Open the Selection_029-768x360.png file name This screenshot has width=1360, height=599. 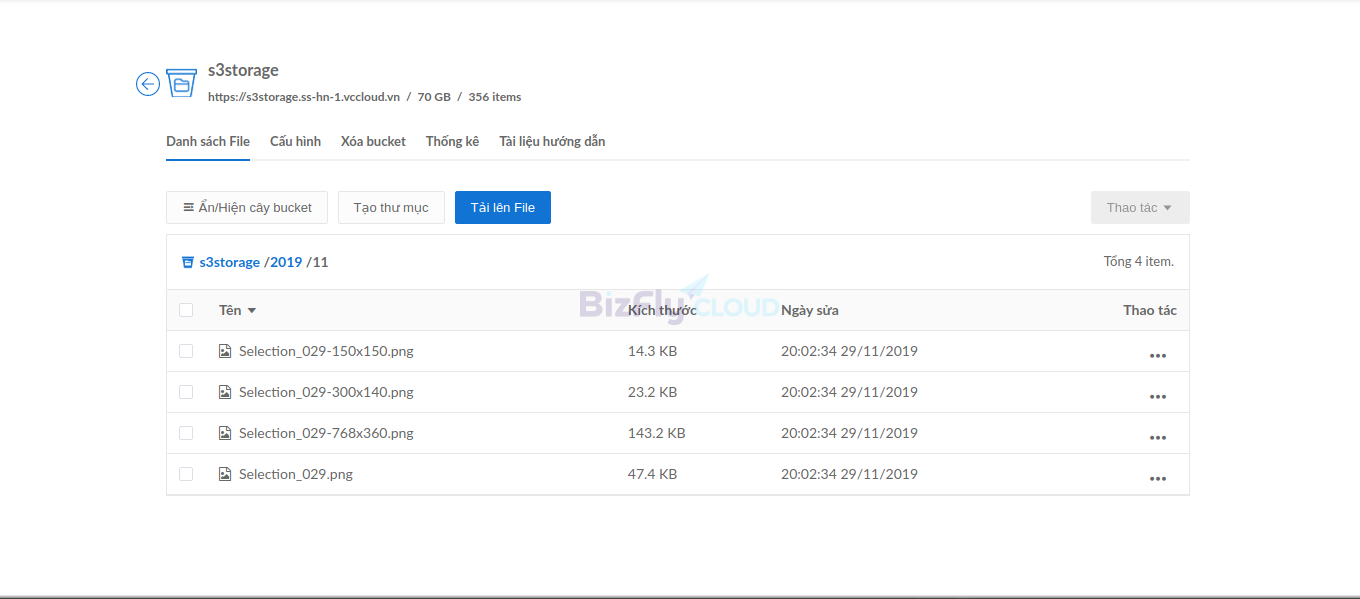pos(326,433)
